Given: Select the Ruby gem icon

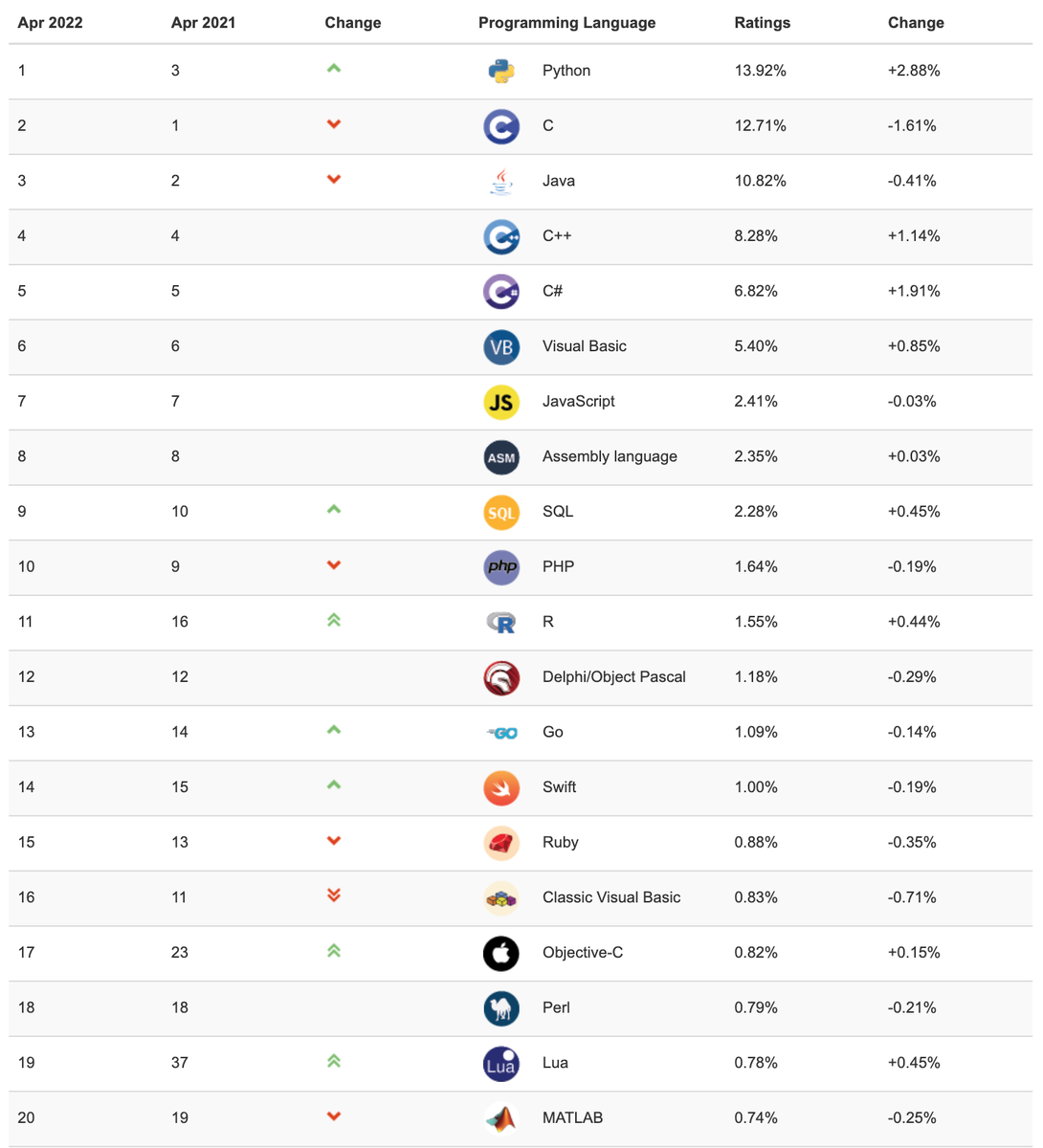Looking at the screenshot, I should (x=501, y=843).
